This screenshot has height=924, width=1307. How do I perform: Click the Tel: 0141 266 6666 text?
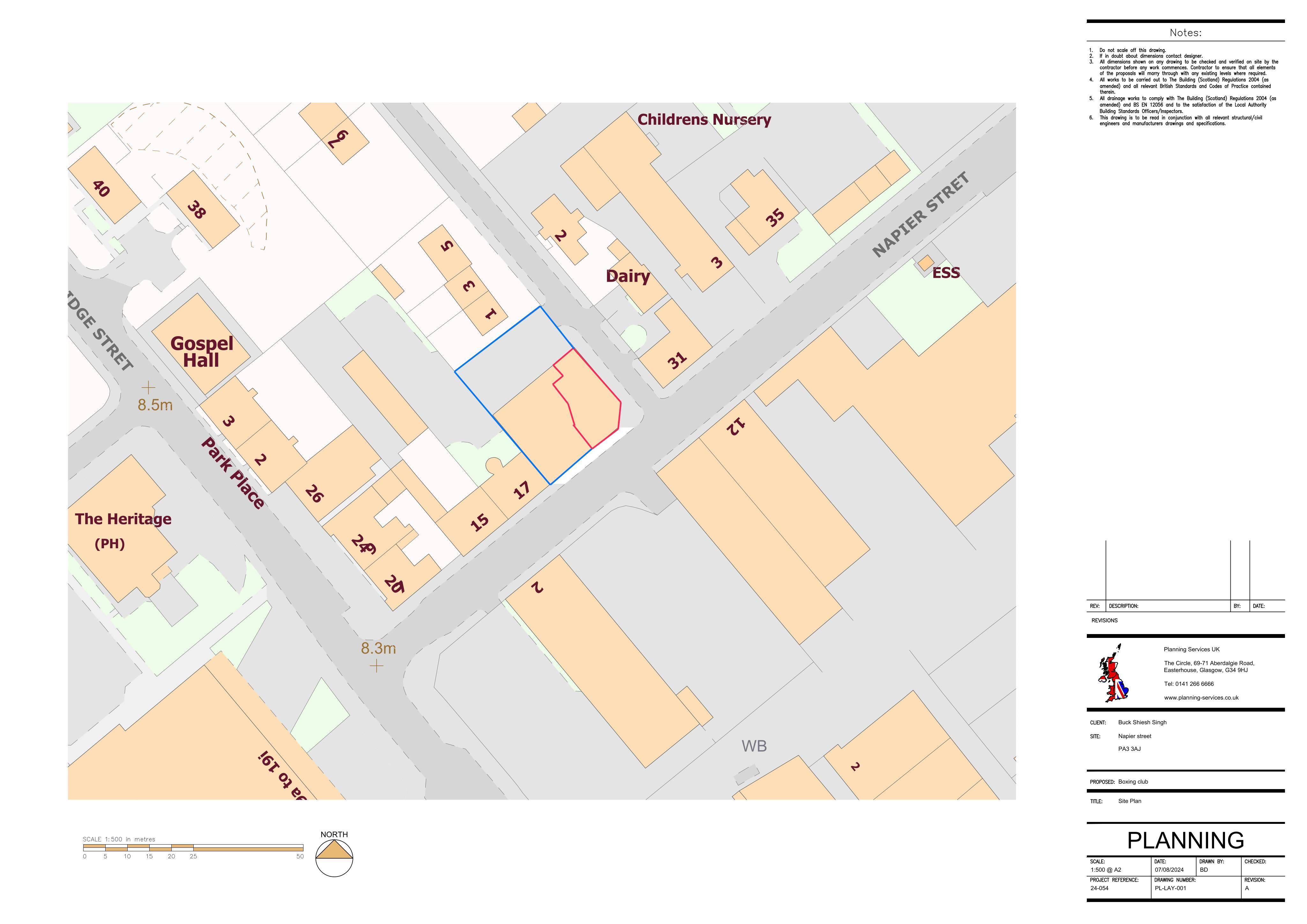click(1189, 684)
